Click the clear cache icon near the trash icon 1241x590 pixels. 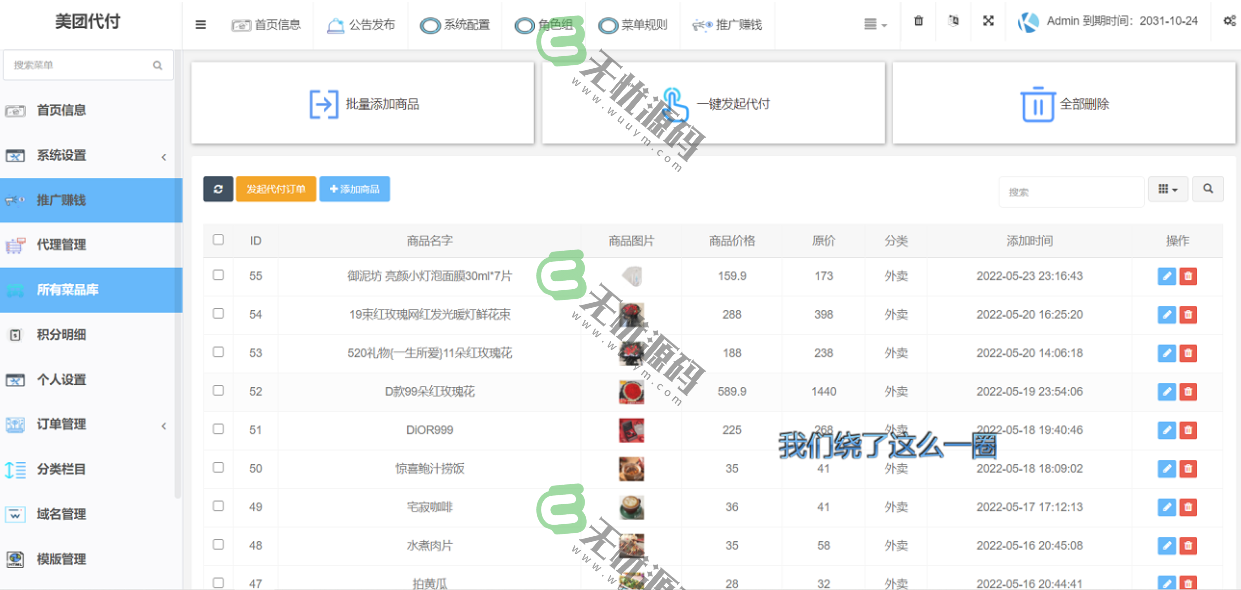(x=953, y=20)
